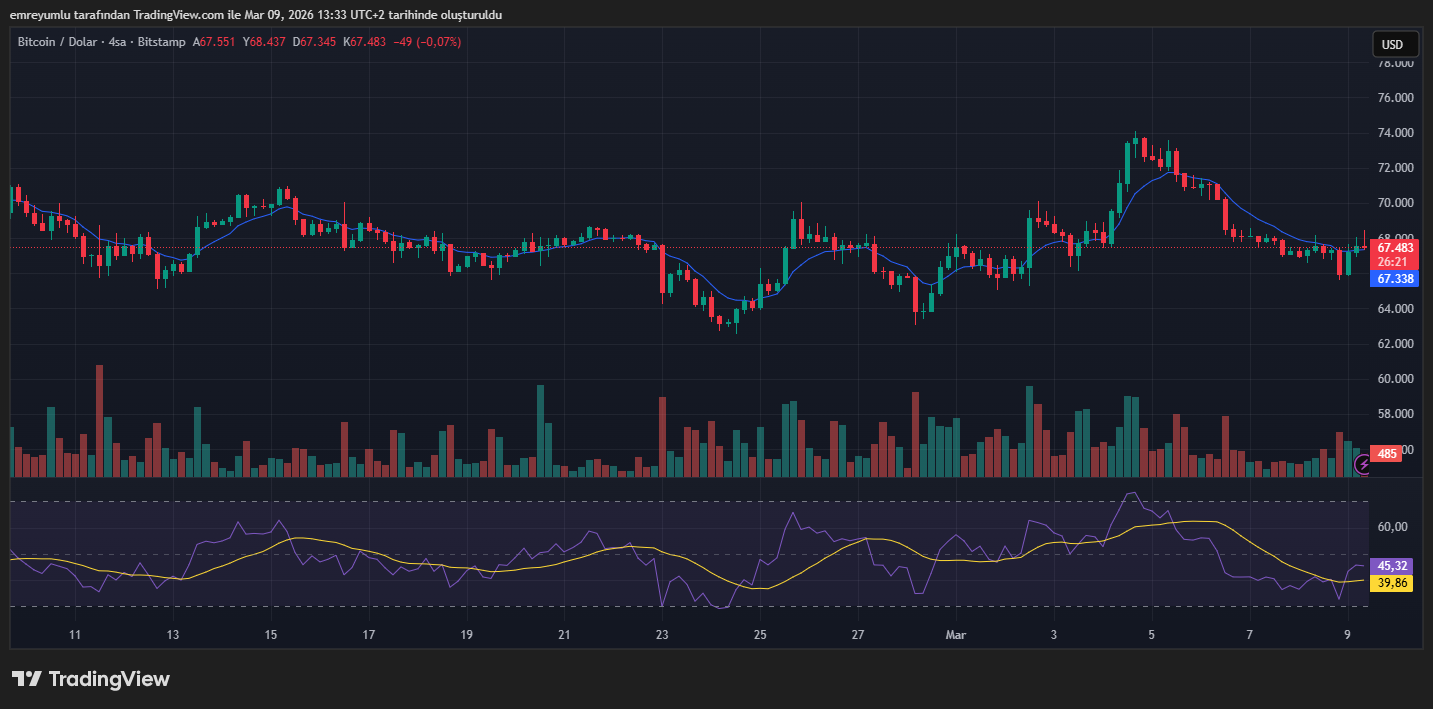
Task: Click the 23 date on the time axis
Action: tap(661, 635)
